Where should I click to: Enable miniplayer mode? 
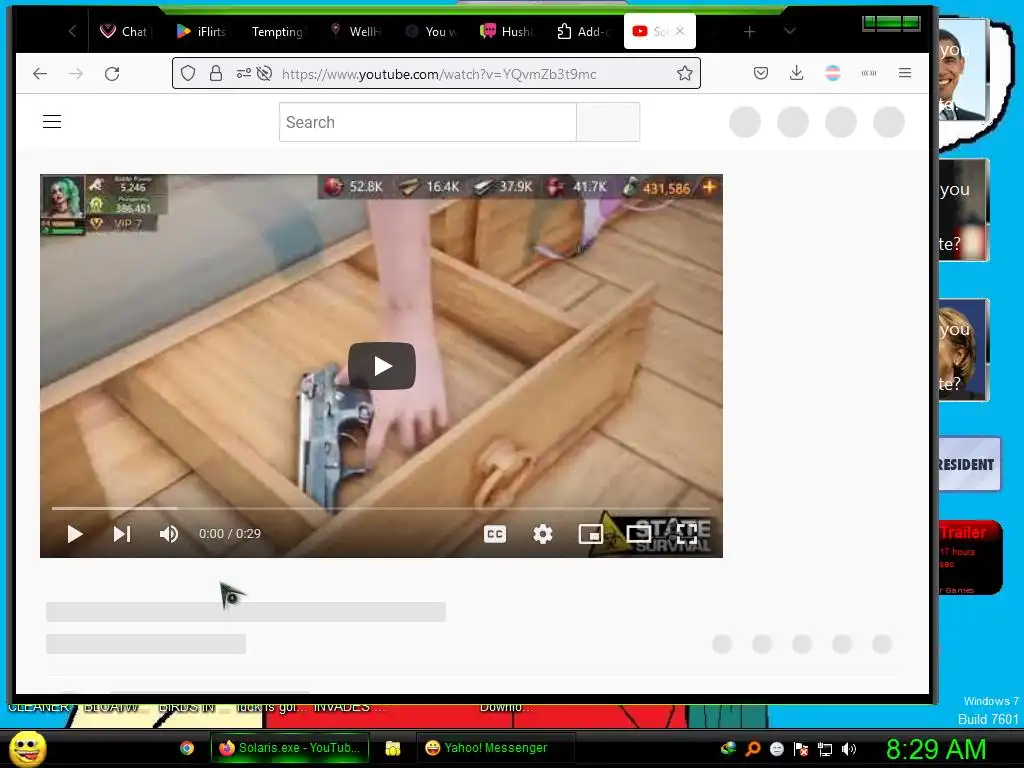point(591,534)
